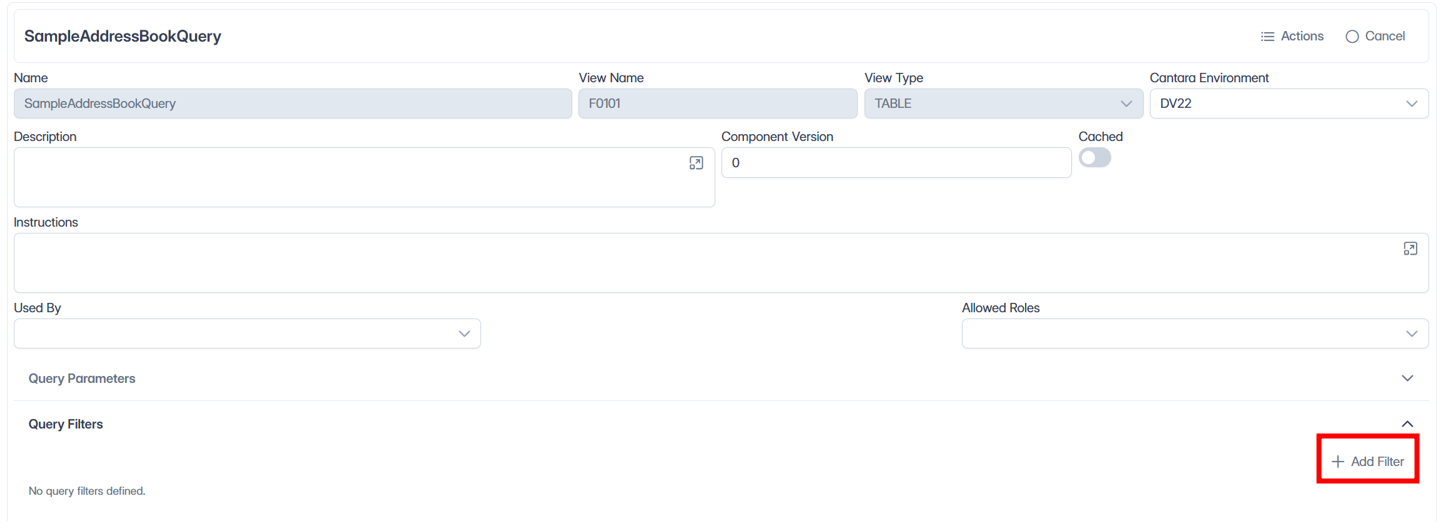Open the View Type dropdown
1445x530 pixels.
(x=1003, y=103)
